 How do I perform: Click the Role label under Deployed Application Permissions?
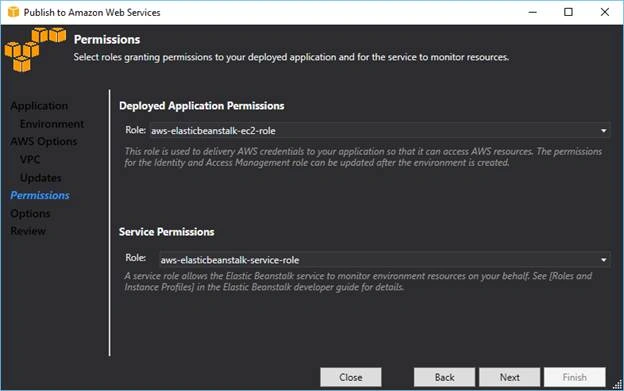coord(135,130)
